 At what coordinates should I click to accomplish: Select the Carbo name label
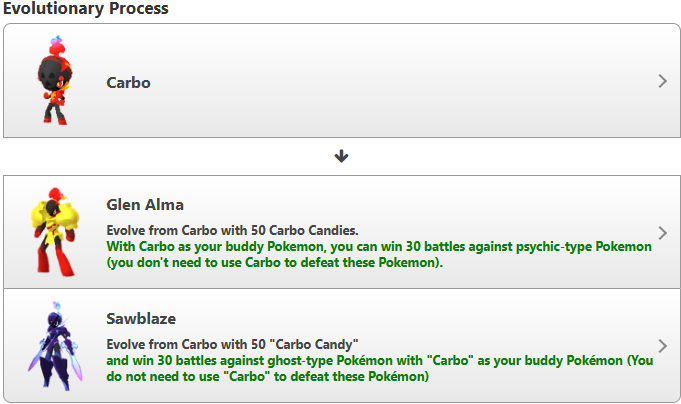coord(129,83)
